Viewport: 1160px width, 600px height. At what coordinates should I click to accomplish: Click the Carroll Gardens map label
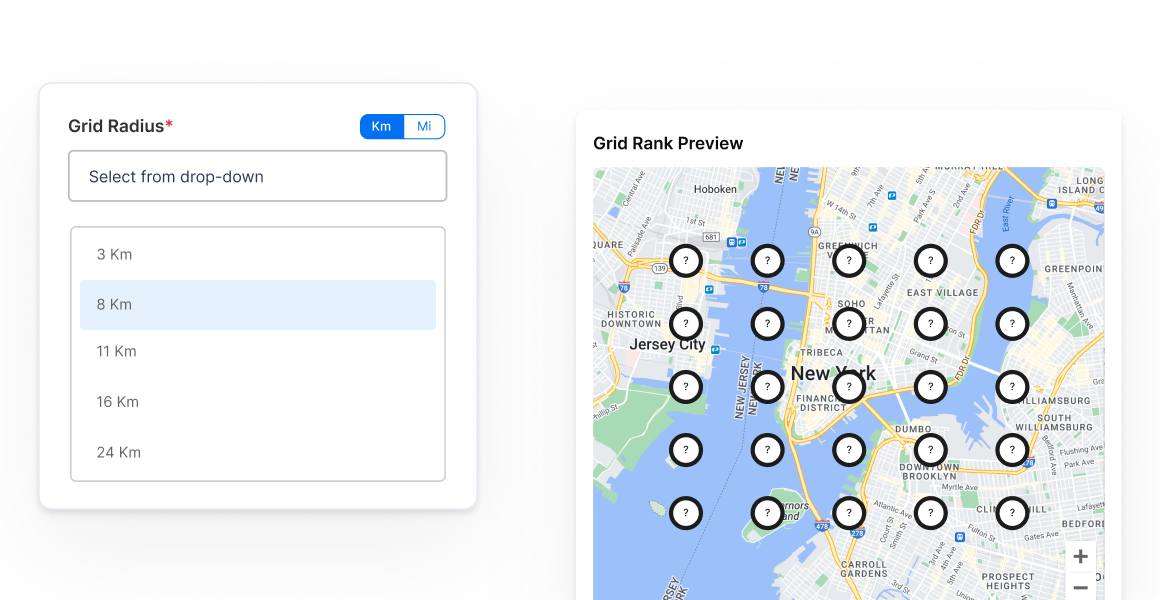pos(864,568)
